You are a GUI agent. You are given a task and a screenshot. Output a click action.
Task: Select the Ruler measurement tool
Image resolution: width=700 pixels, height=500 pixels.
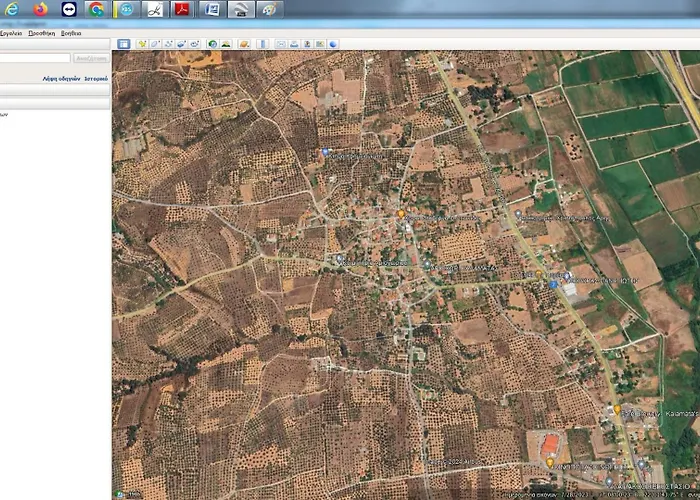click(263, 44)
